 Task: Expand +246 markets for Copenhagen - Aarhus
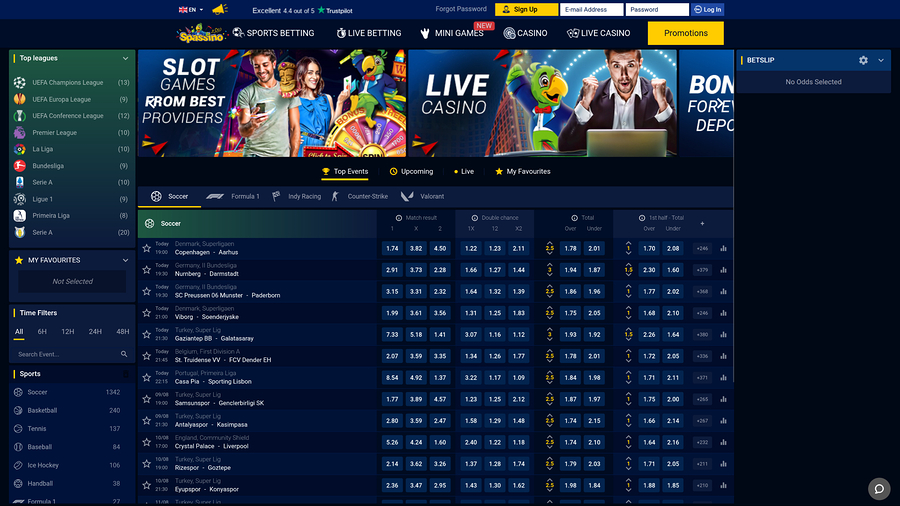(x=702, y=248)
